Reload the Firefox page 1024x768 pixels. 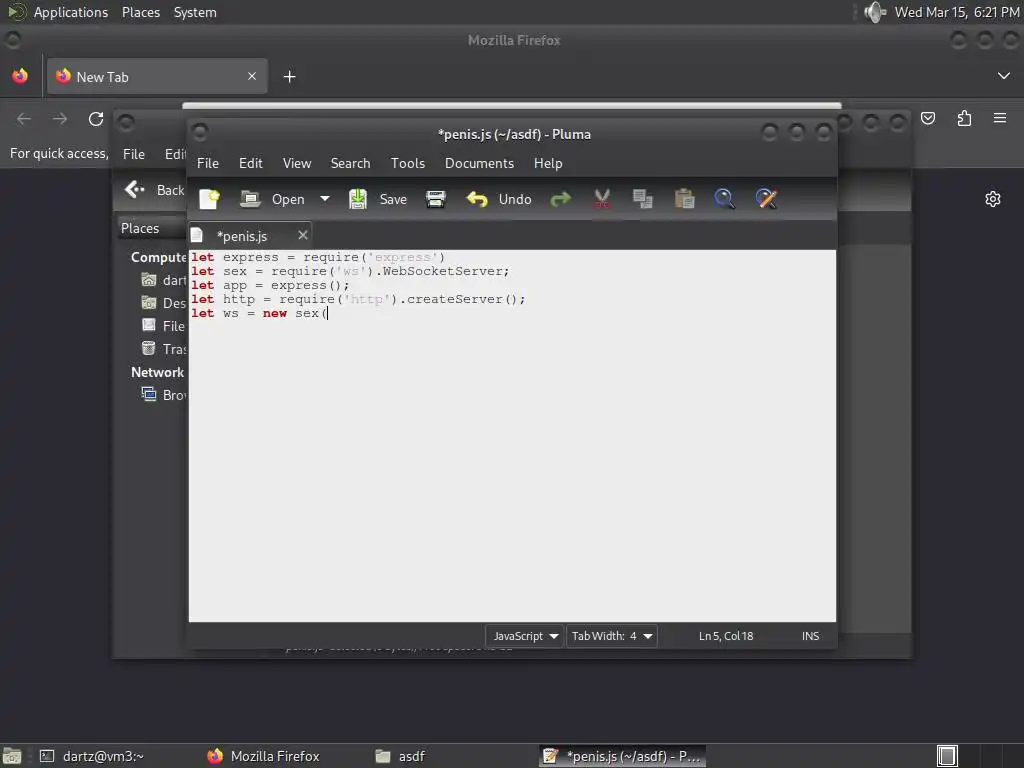point(96,119)
